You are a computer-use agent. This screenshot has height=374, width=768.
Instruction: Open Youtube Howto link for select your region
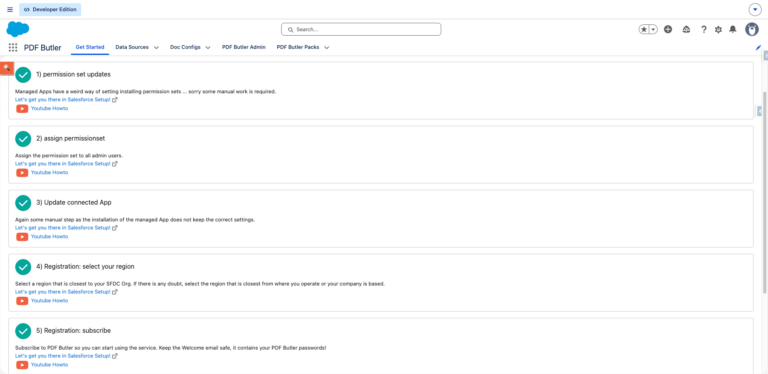click(49, 301)
